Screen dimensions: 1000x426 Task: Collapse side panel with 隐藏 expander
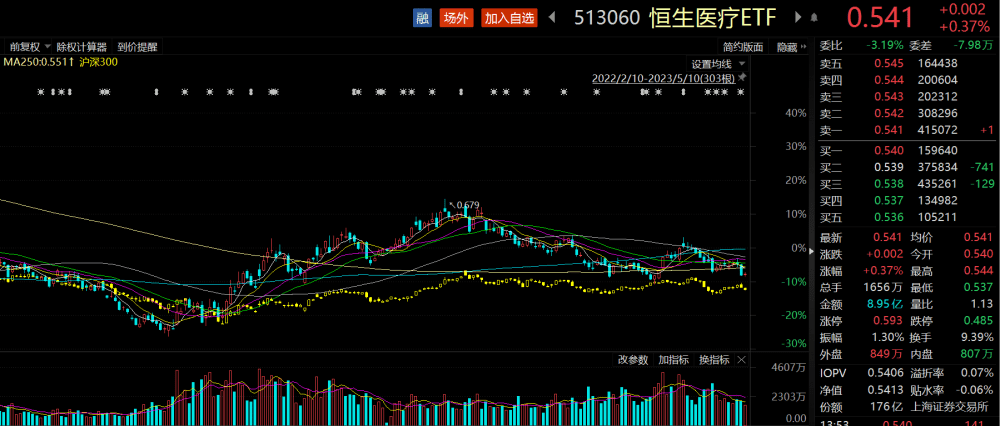coord(790,46)
